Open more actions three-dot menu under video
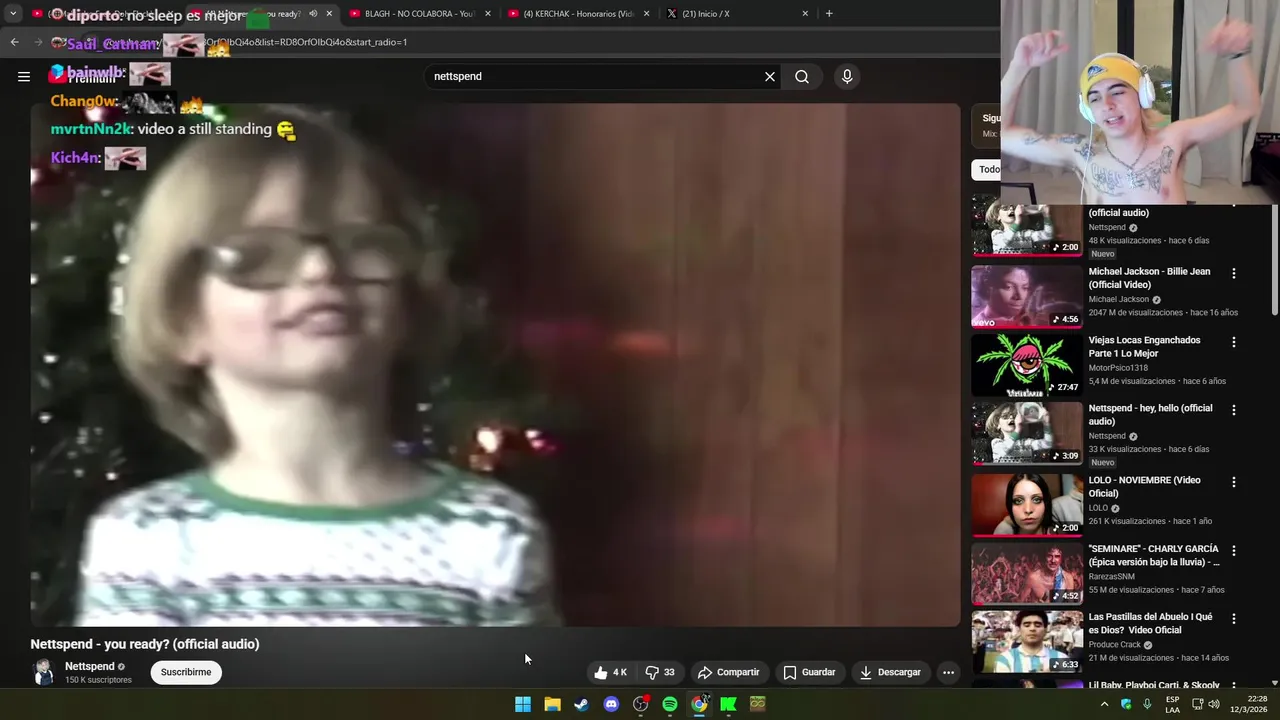Screen dimensions: 1280x720 948,672
